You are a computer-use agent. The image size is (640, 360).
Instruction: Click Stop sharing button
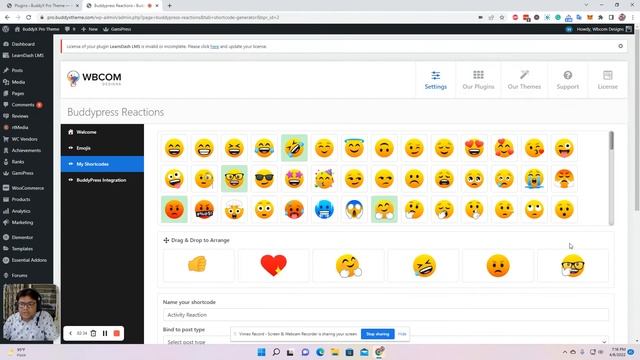tap(378, 334)
